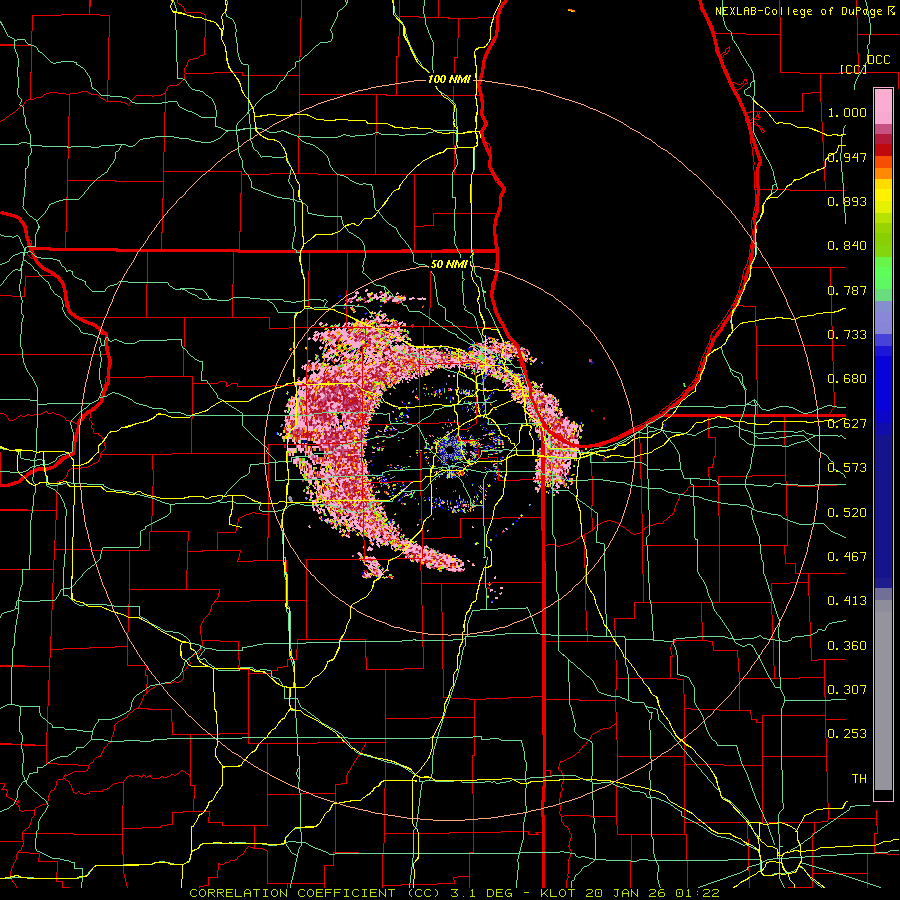900x900 pixels.
Task: Select the 0.787 scale value
Action: pos(847,290)
